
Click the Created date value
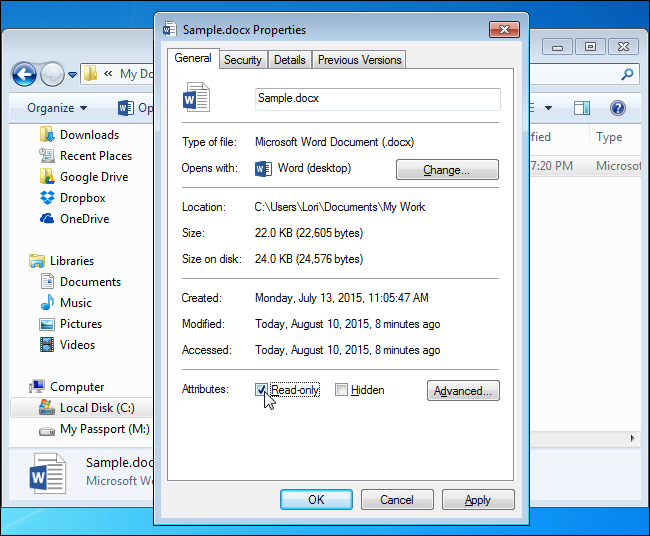pos(342,298)
